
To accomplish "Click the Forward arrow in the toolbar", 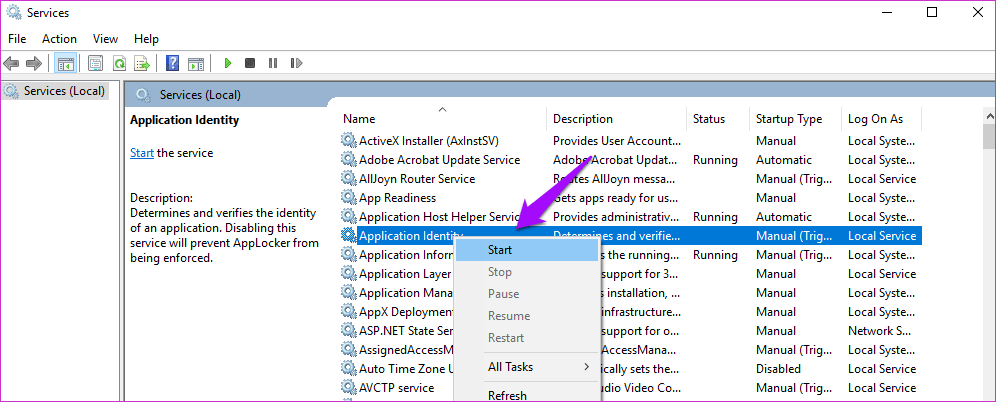I will click(x=34, y=64).
